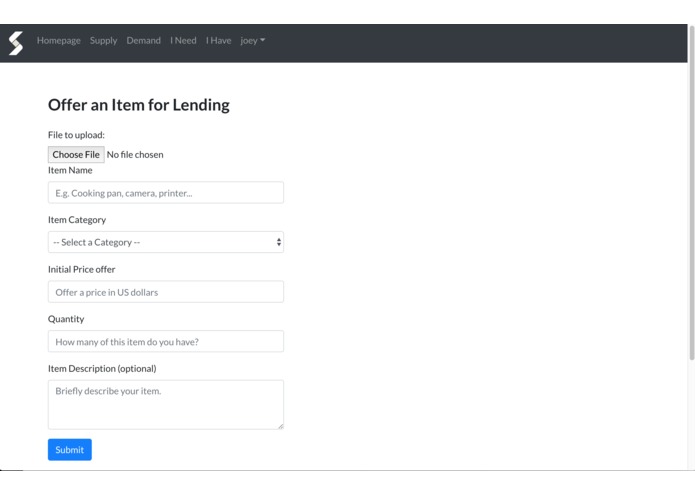Navigate to I Have page

tap(218, 40)
